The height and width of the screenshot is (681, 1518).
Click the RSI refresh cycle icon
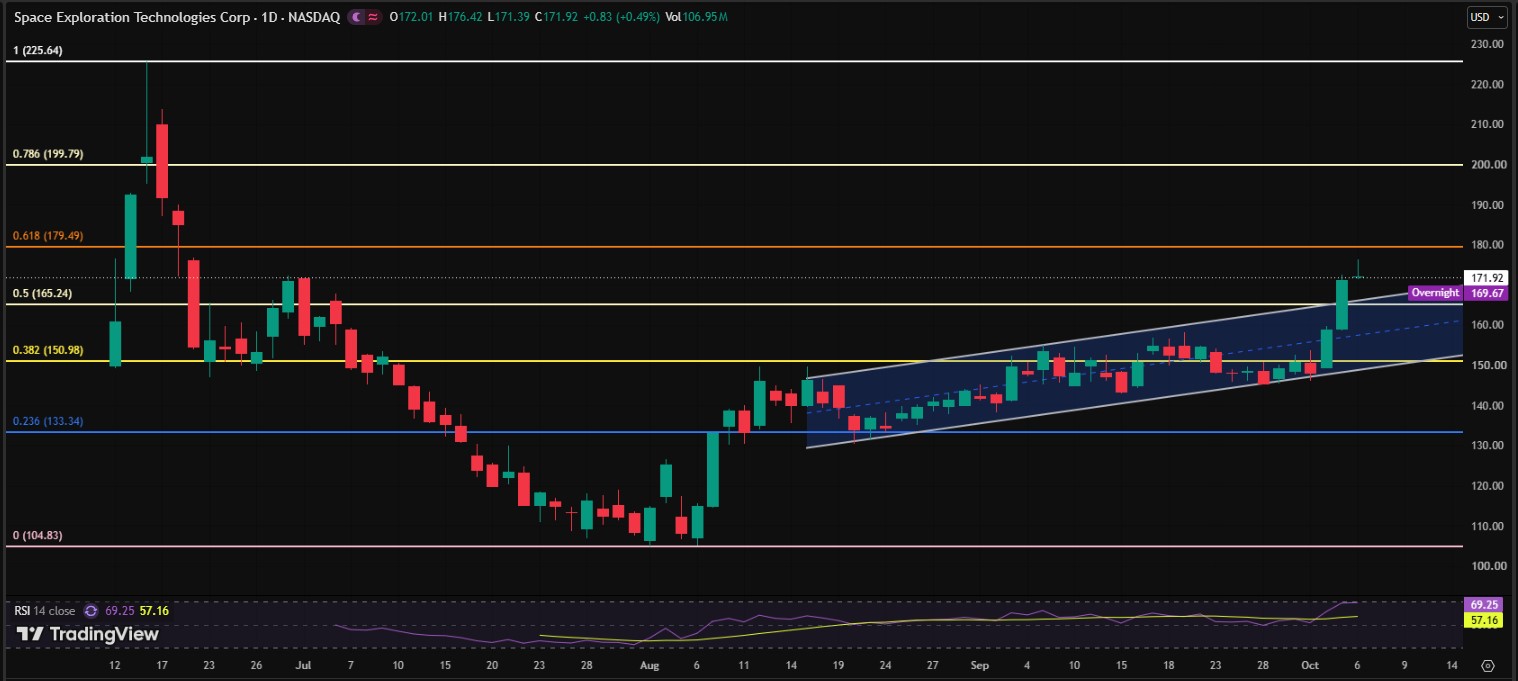point(91,609)
